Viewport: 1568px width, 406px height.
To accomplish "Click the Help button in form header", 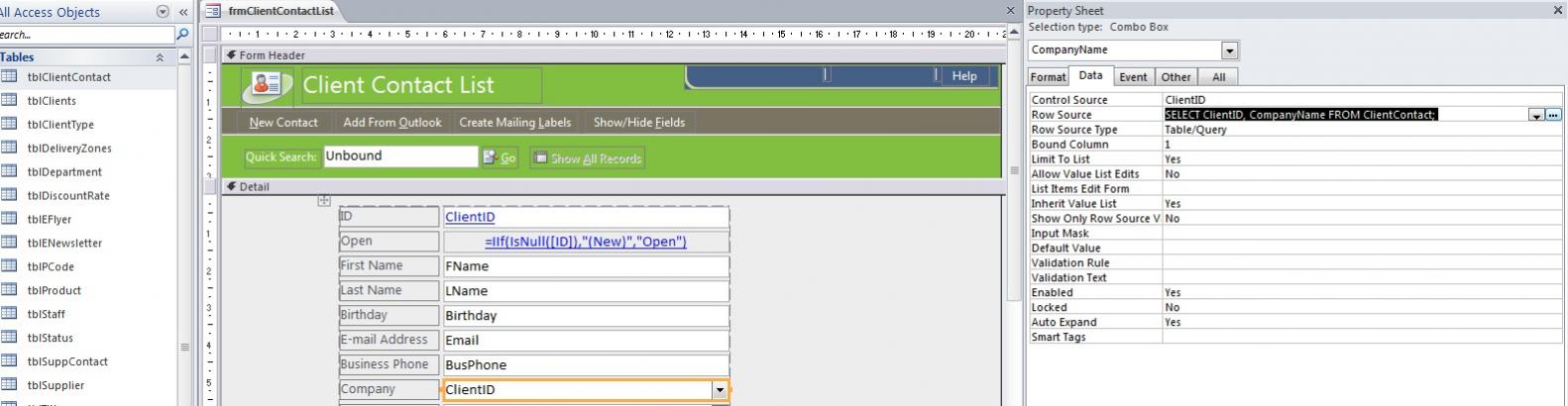I will [964, 75].
